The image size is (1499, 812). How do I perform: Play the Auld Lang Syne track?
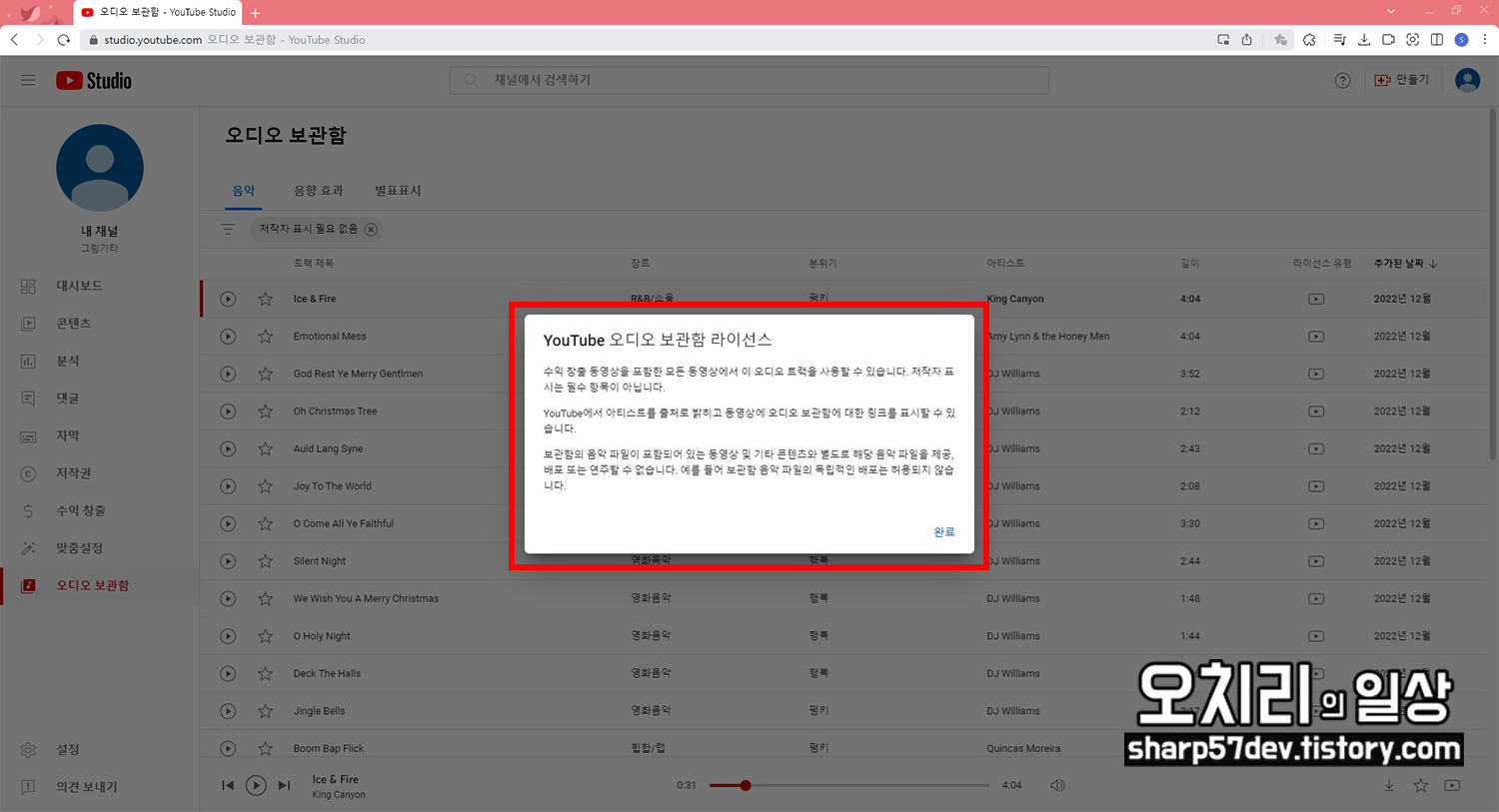point(228,448)
